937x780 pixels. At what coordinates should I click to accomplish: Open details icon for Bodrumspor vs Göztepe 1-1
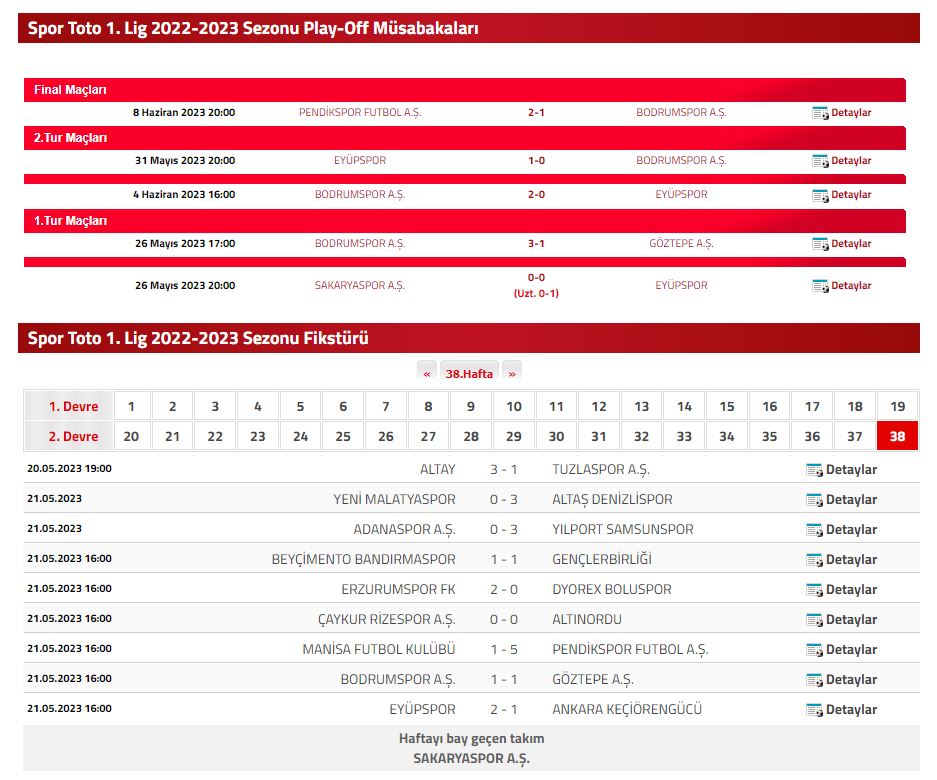(x=814, y=680)
